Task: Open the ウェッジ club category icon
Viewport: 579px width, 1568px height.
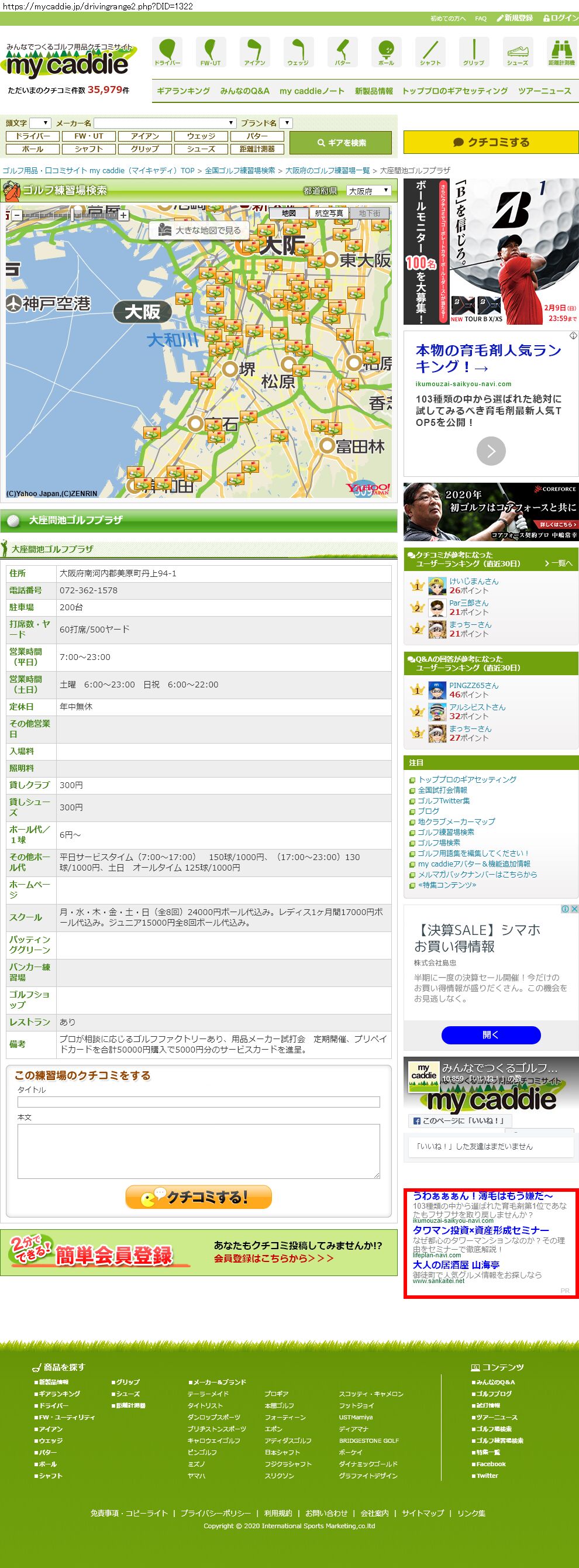Action: point(299,52)
